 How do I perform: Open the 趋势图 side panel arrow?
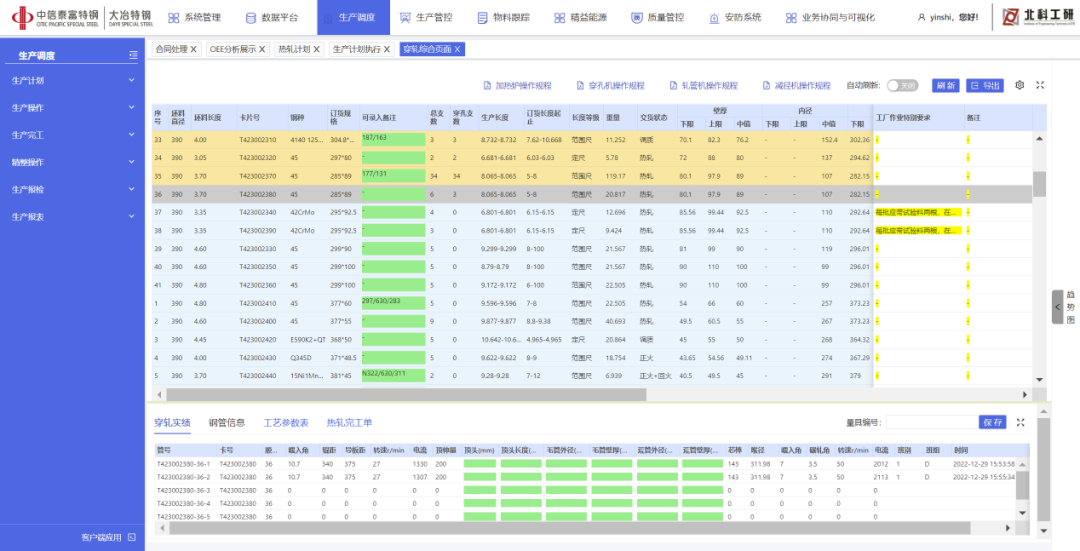pyautogui.click(x=1058, y=308)
